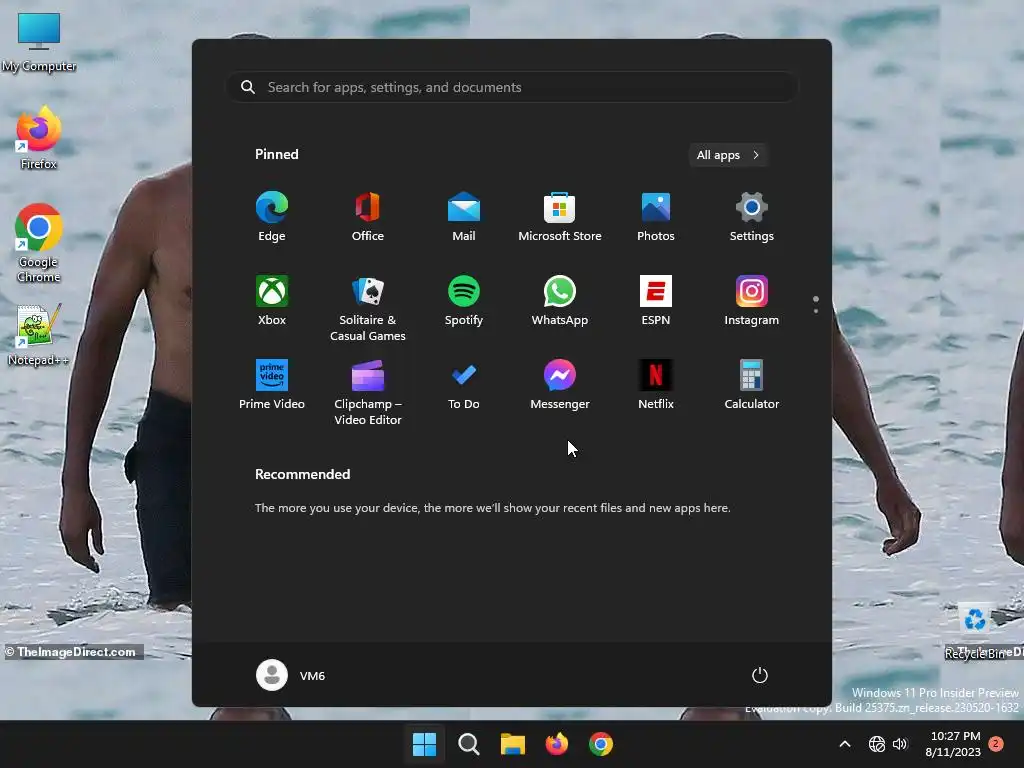Focus the Start menu search box

(x=512, y=88)
